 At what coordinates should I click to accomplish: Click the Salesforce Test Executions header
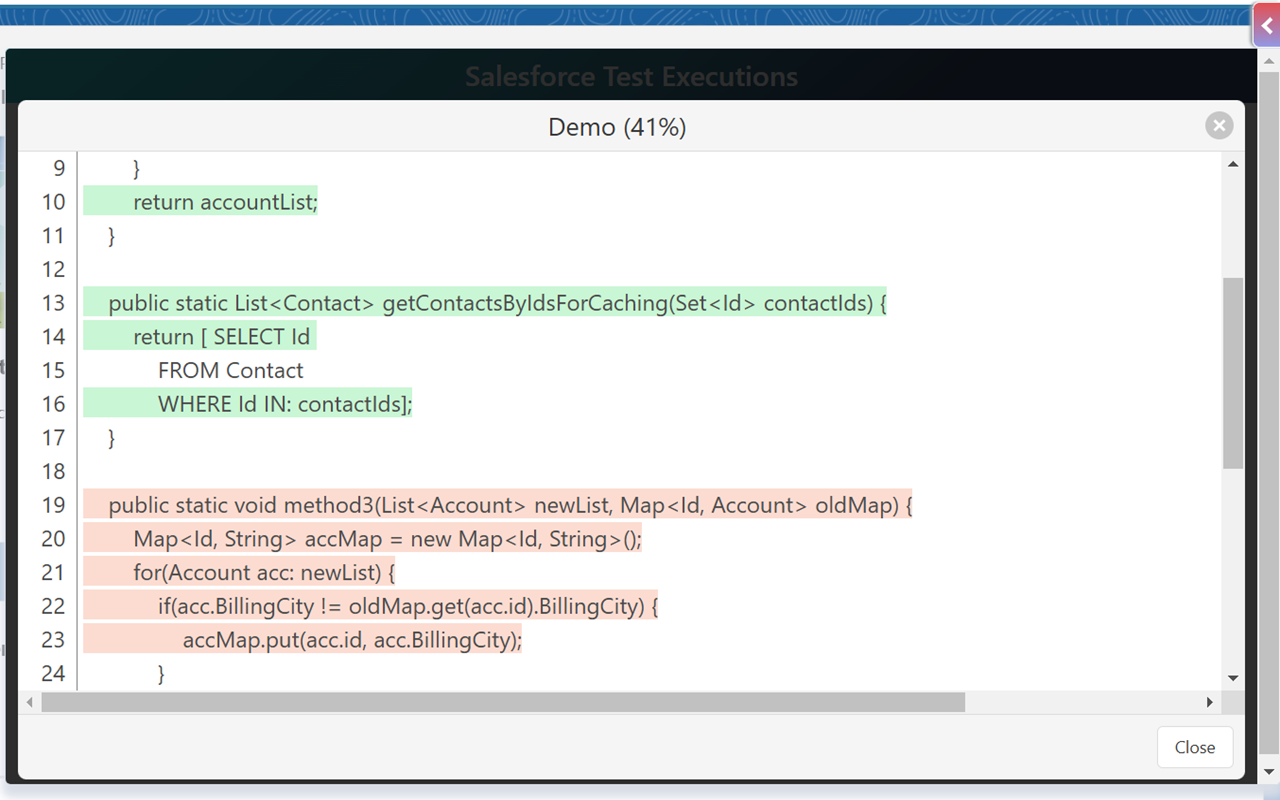click(x=632, y=76)
